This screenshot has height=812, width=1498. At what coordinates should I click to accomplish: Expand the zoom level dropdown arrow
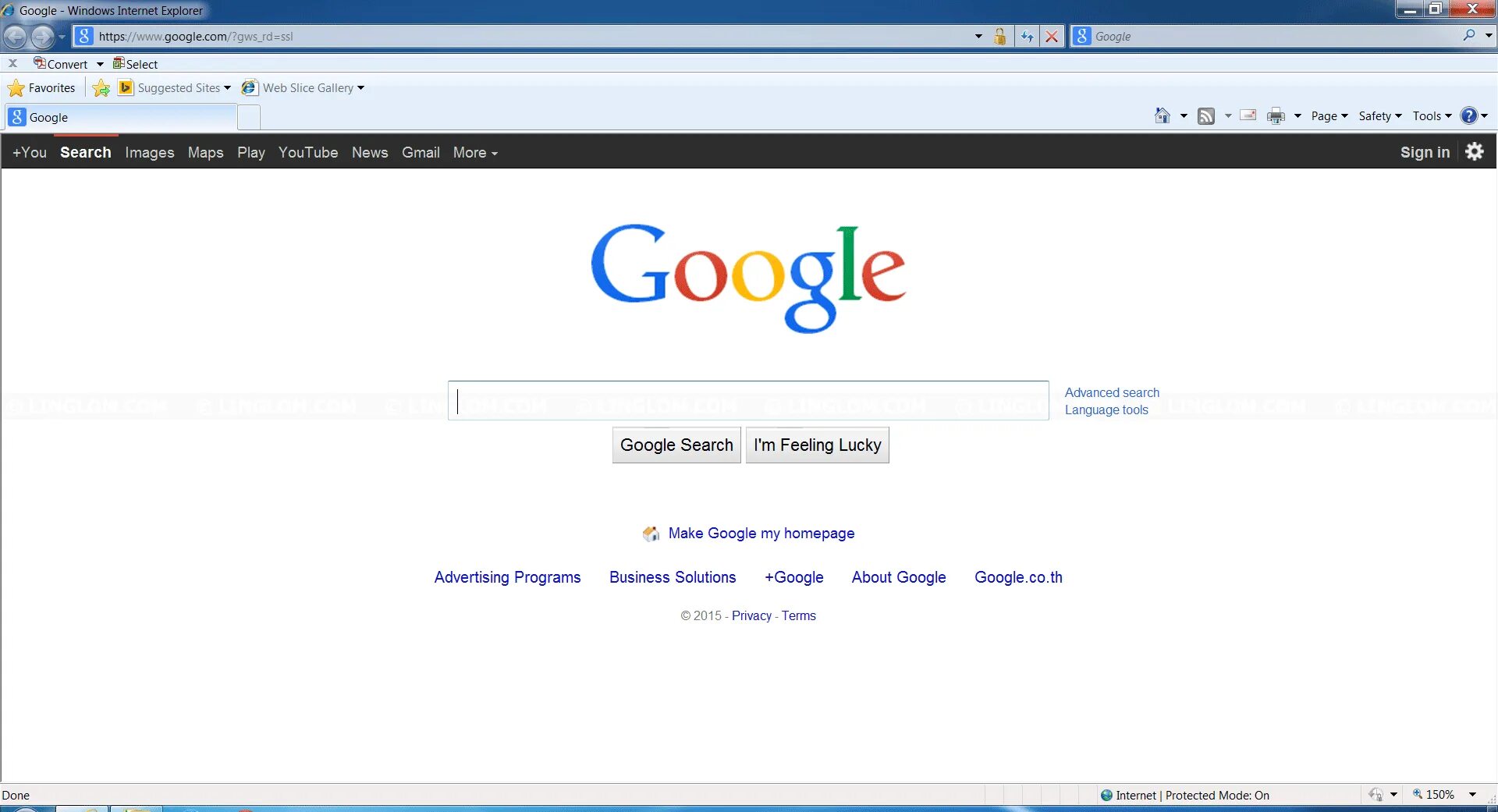pyautogui.click(x=1472, y=794)
